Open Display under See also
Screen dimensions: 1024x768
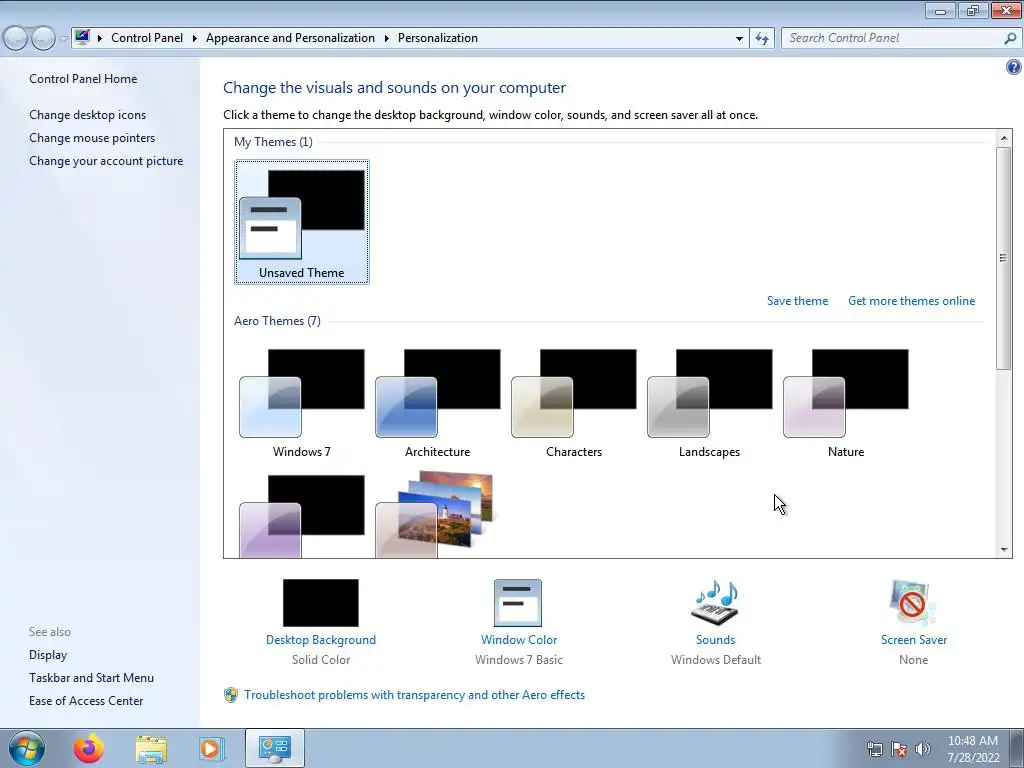pyautogui.click(x=48, y=655)
